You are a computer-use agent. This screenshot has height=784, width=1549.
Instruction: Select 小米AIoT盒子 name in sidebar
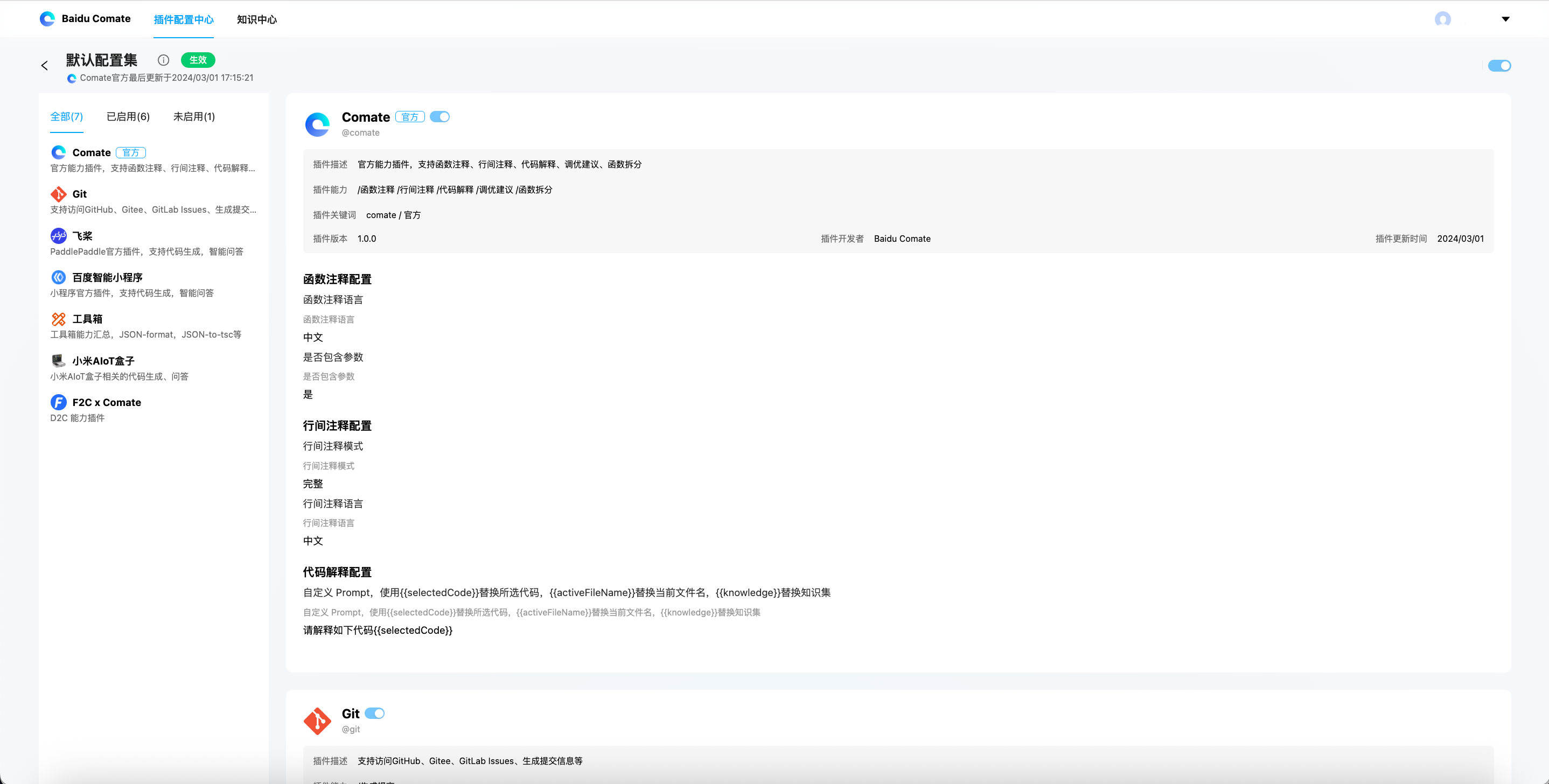(x=103, y=361)
